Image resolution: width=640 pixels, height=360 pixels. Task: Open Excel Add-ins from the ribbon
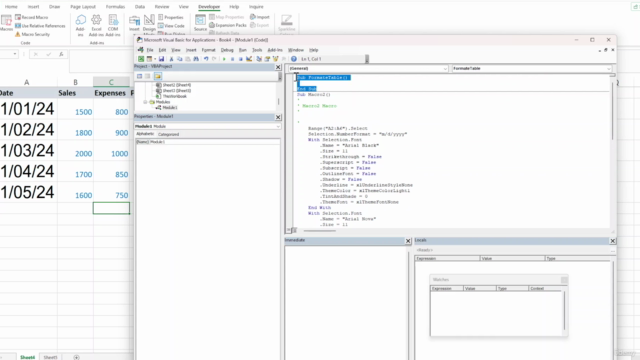pyautogui.click(x=96, y=25)
